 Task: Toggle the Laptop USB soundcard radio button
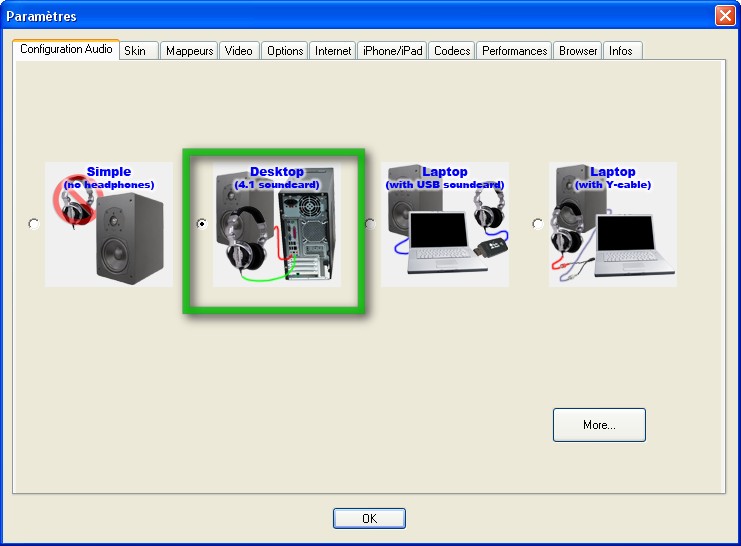tap(370, 224)
